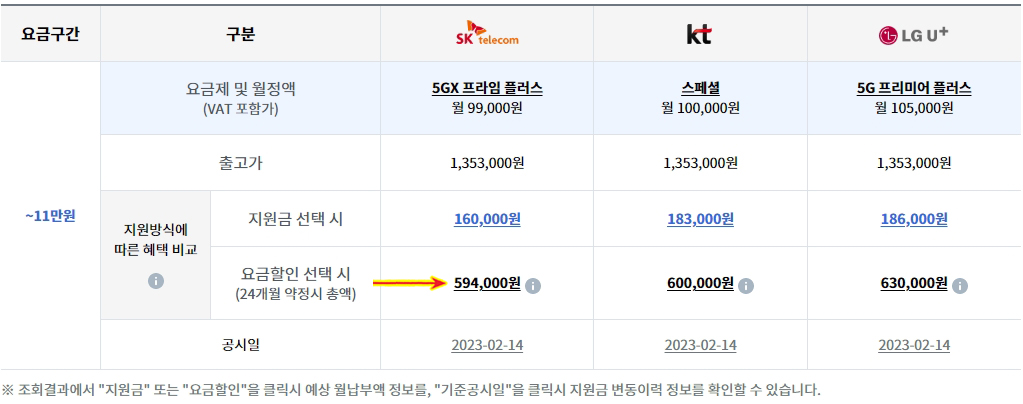Screen dimensions: 1023x404
Task: Click kt discount total 600,000원
Action: (x=700, y=283)
